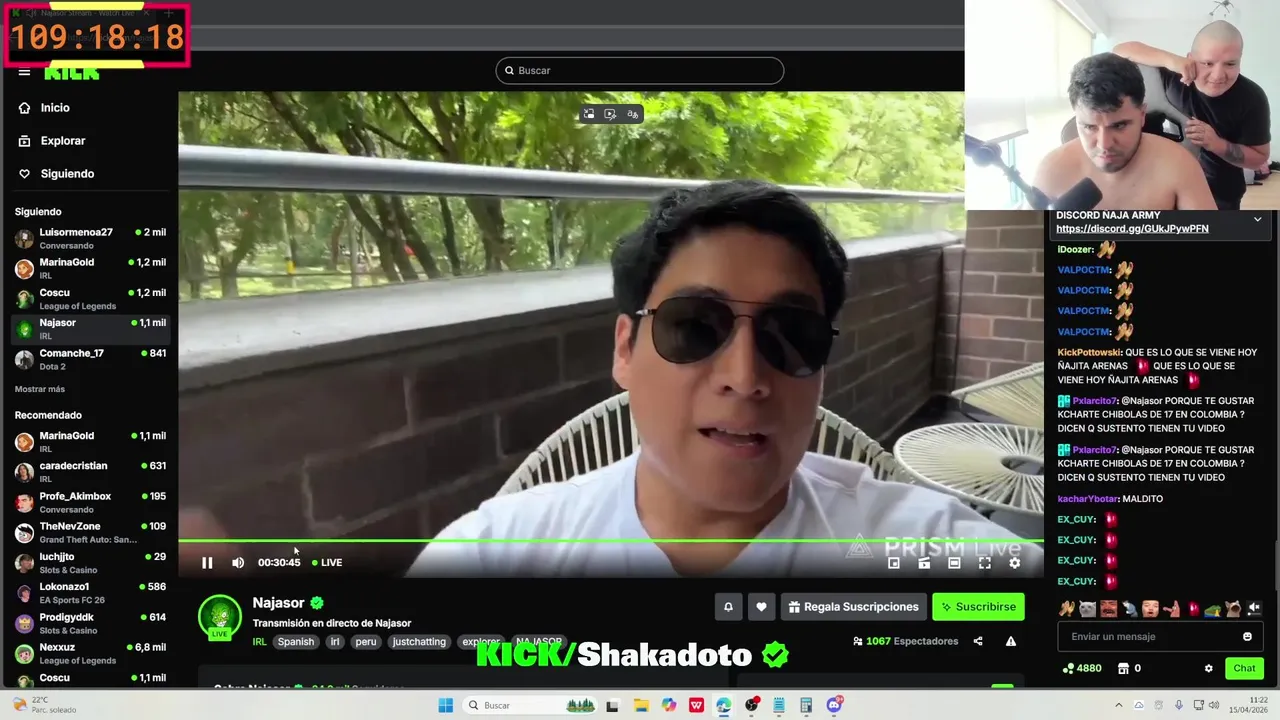
Task: Enable mini player mode icon
Action: click(x=894, y=563)
